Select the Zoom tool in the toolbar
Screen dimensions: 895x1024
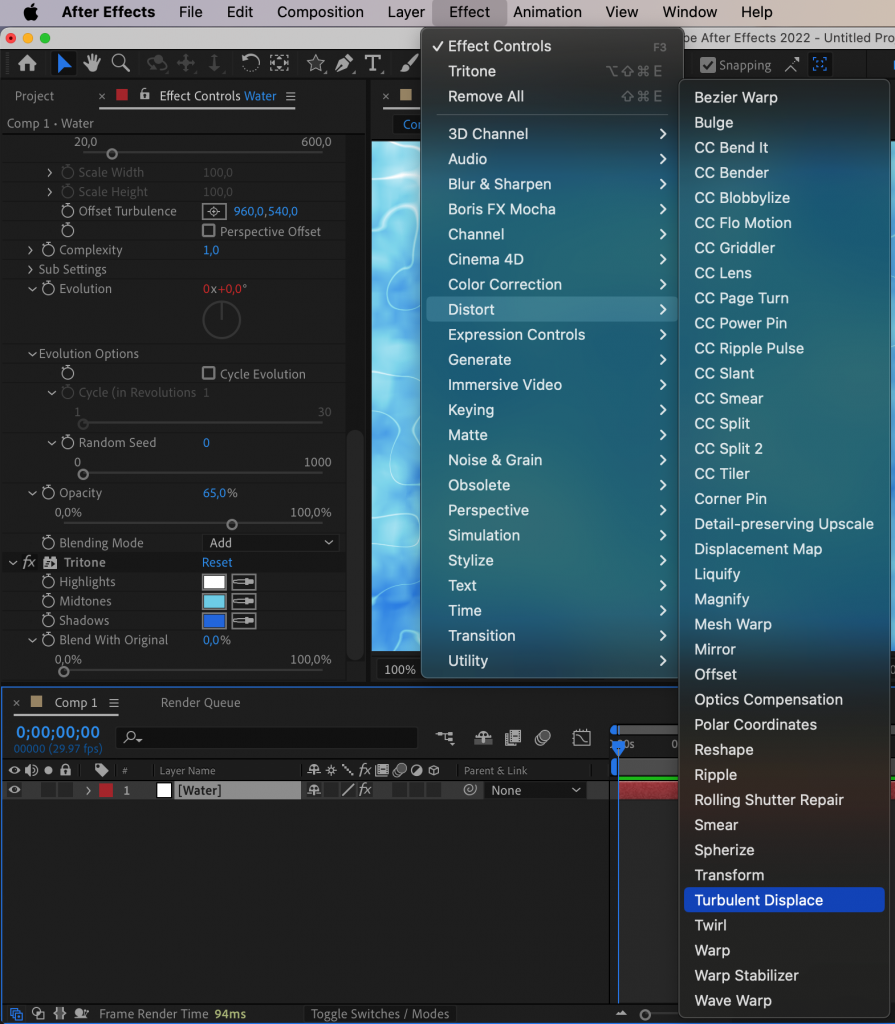point(119,64)
